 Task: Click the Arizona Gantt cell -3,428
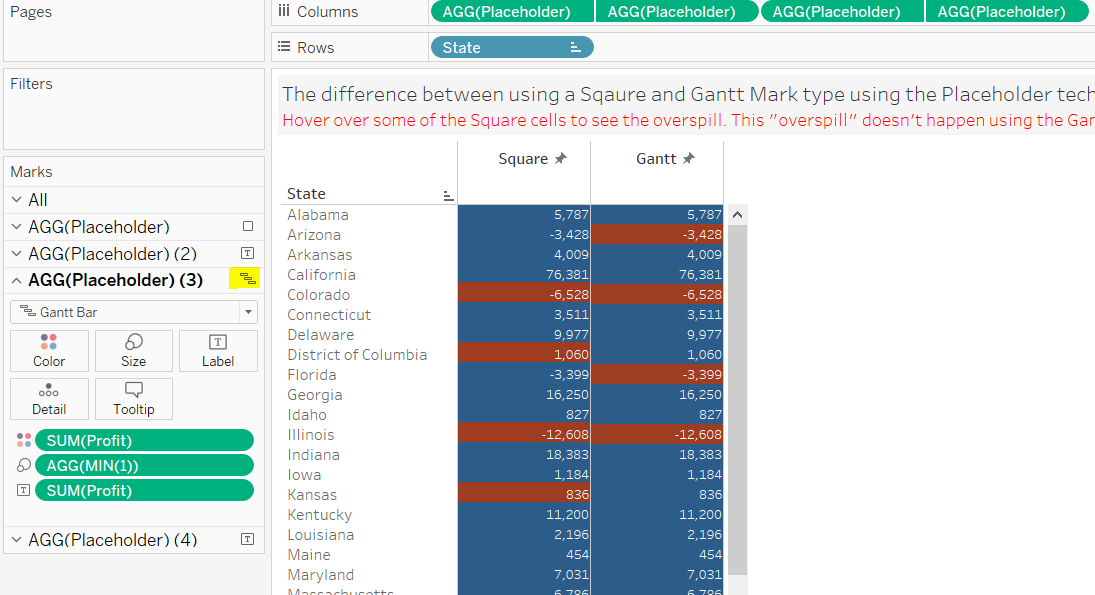pyautogui.click(x=657, y=235)
